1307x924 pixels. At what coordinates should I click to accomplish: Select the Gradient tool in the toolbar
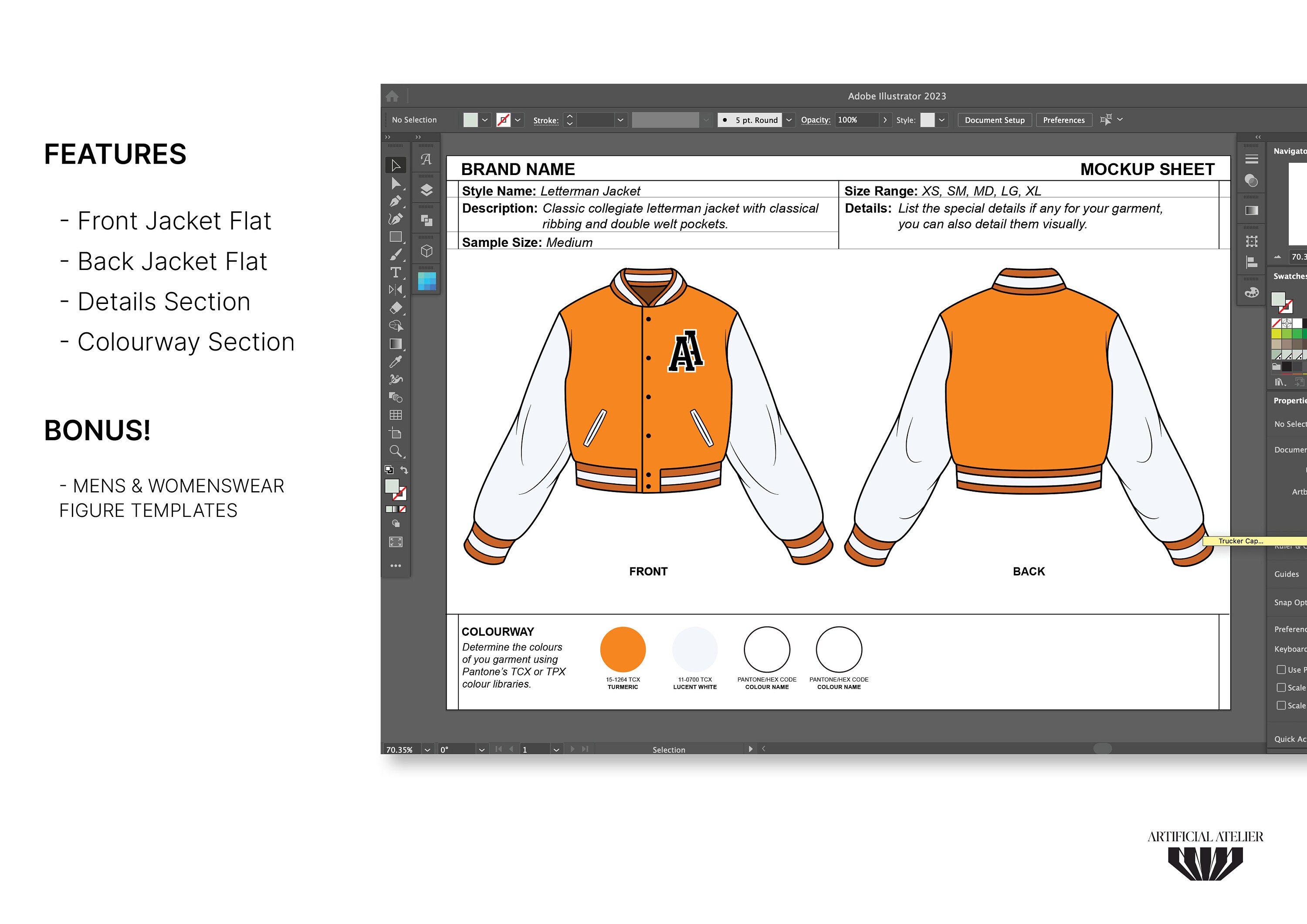396,344
